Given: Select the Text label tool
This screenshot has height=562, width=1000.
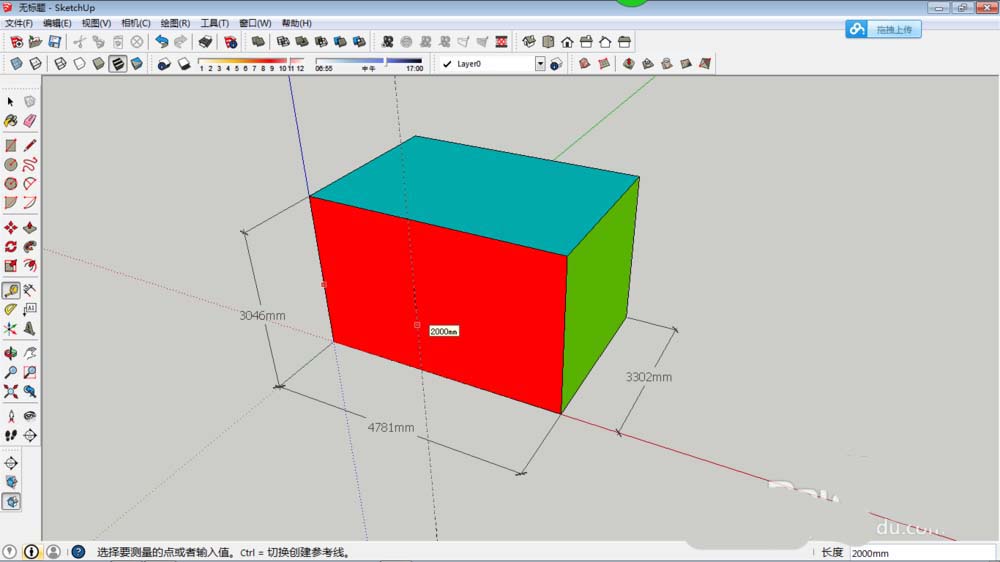Looking at the screenshot, I should pyautogui.click(x=29, y=309).
